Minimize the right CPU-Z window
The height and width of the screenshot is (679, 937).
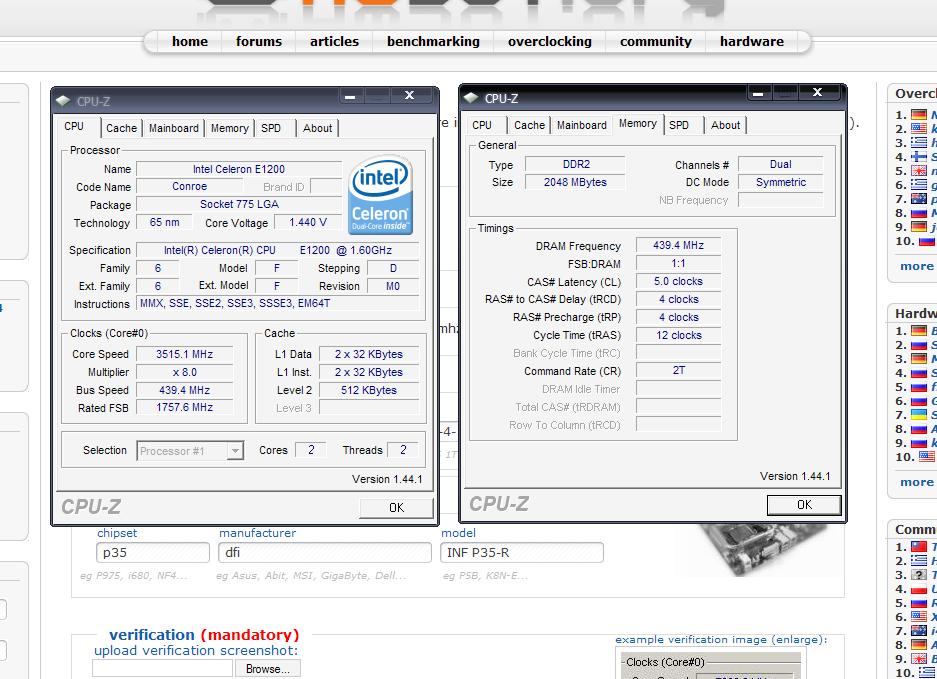(758, 93)
